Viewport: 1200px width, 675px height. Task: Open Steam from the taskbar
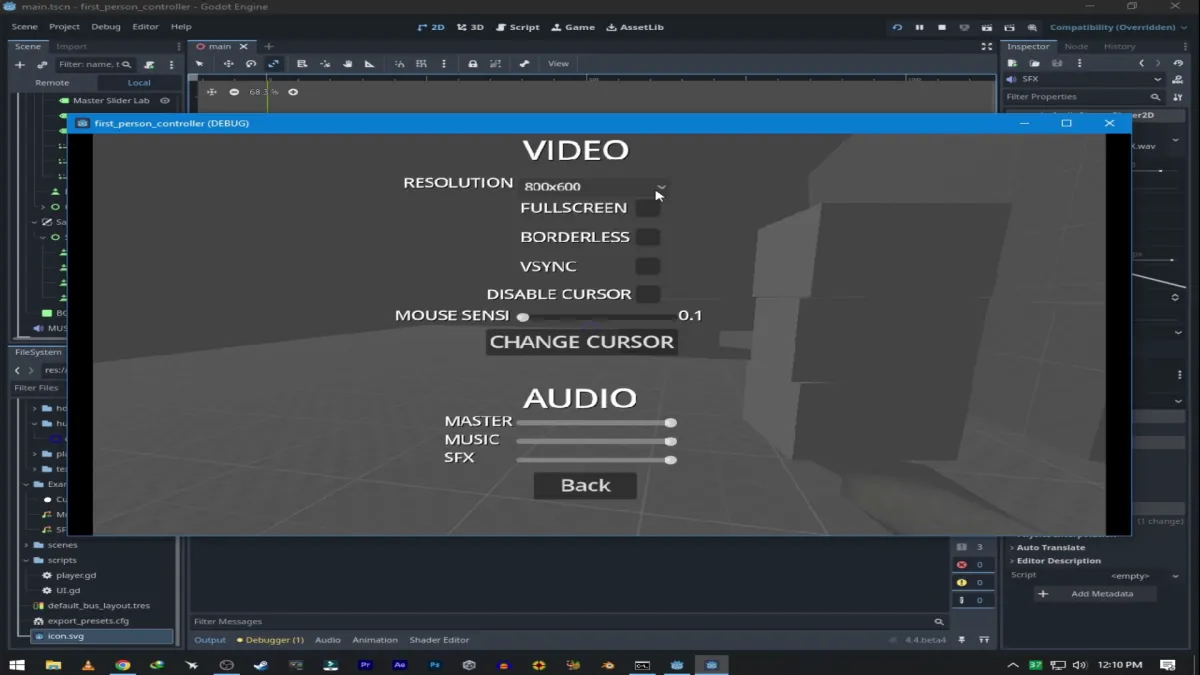[x=261, y=664]
